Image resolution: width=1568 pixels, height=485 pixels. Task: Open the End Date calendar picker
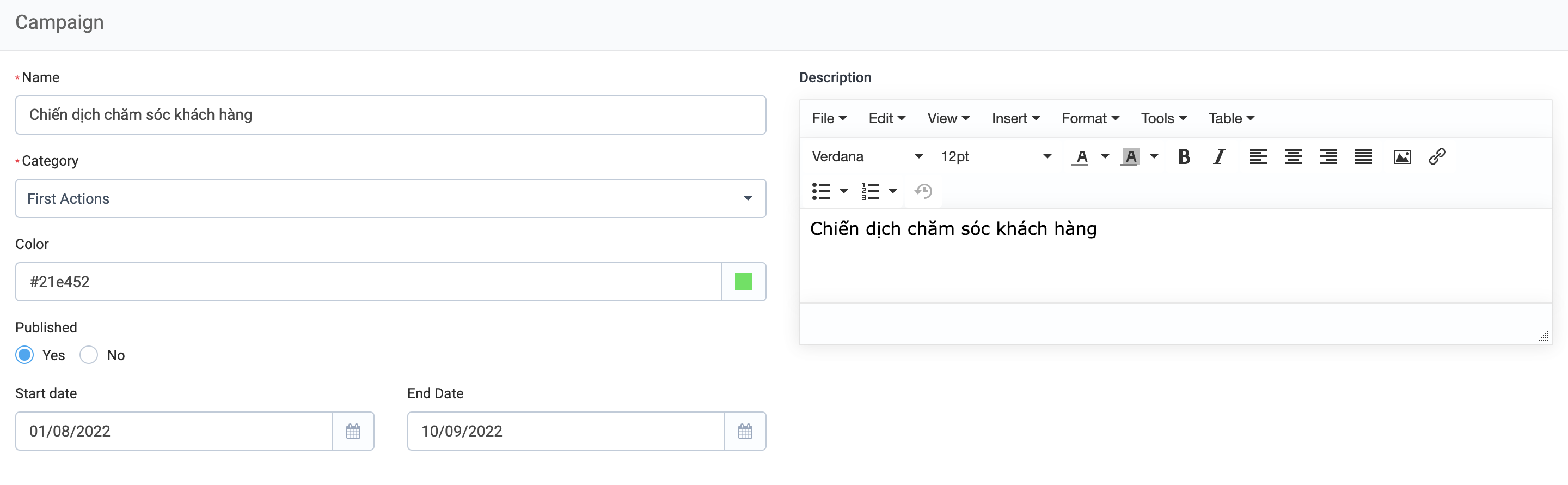click(745, 432)
